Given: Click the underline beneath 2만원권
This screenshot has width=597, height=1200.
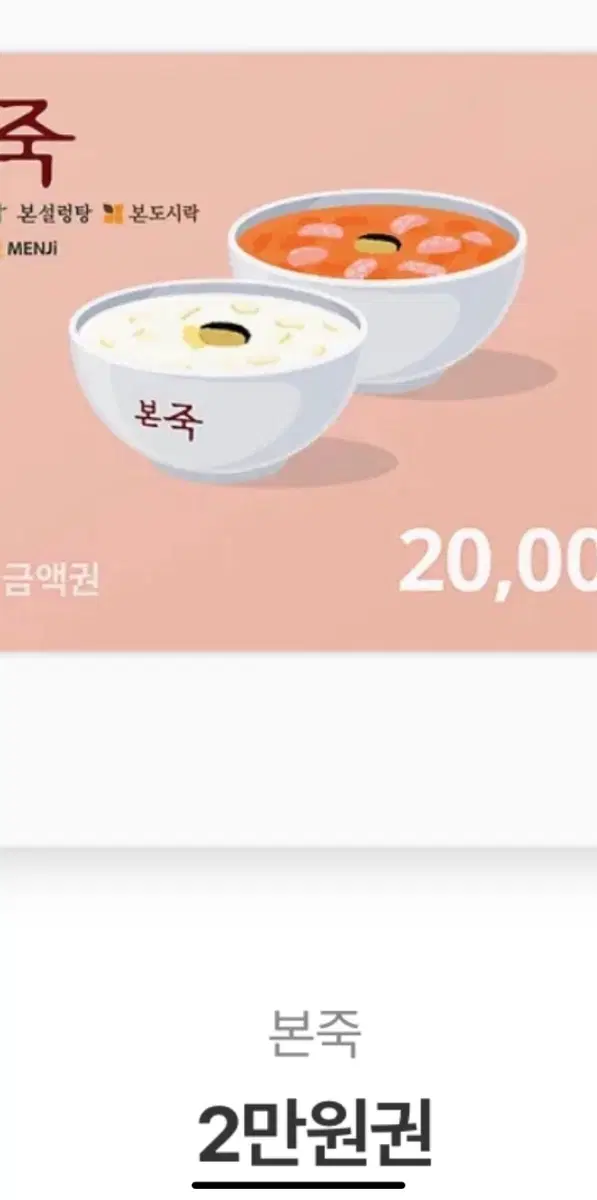Looking at the screenshot, I should click(299, 1187).
